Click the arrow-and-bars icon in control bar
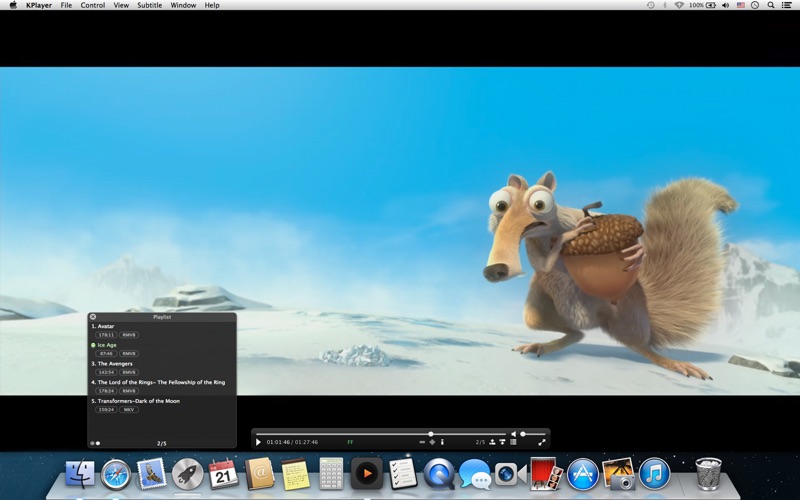Screen dimensions: 800x500 pos(503,442)
